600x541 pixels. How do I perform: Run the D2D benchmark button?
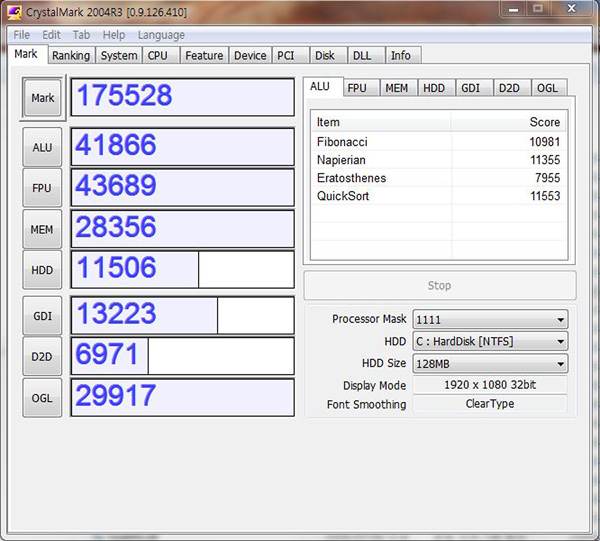point(42,356)
